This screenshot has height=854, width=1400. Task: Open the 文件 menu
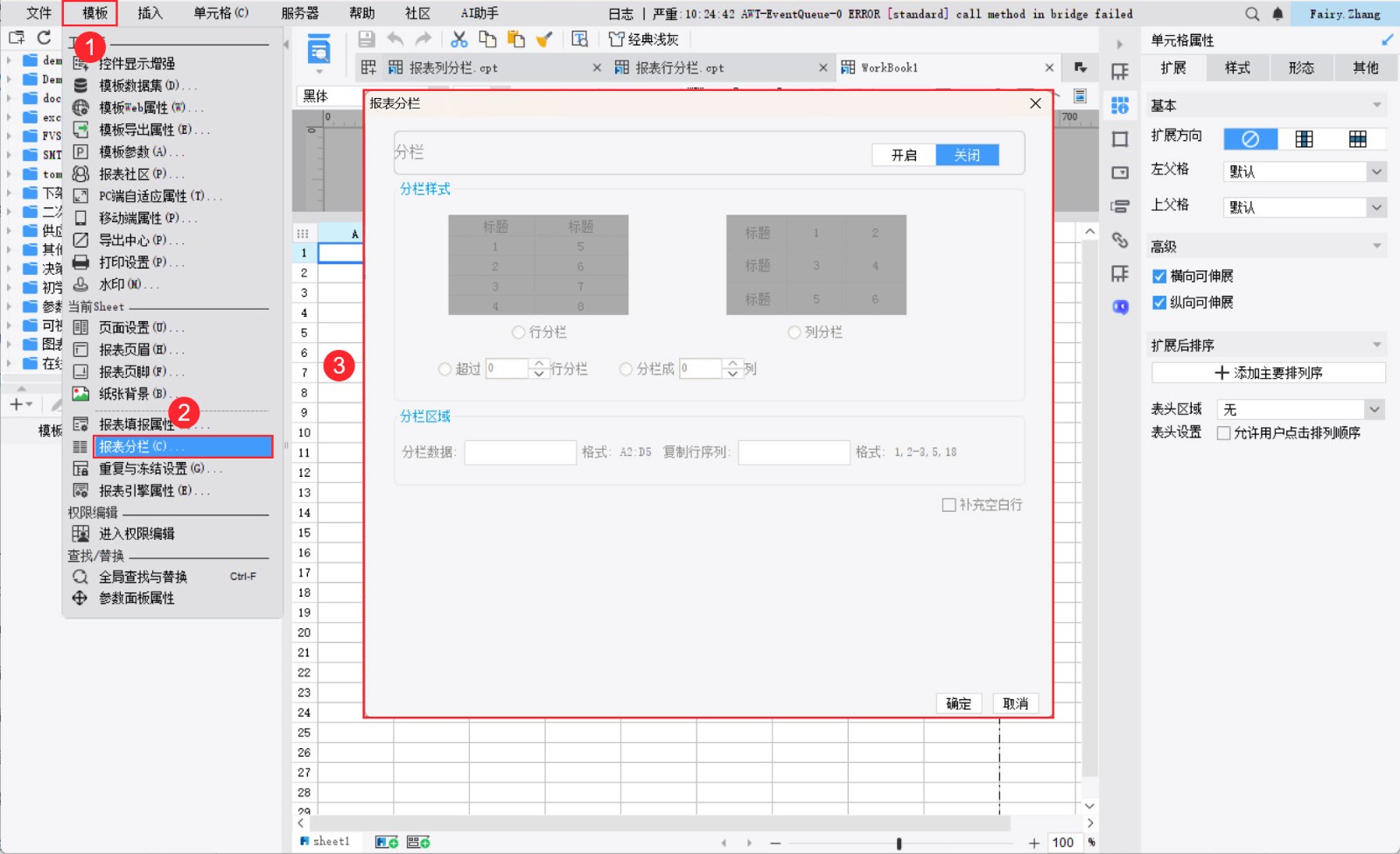(x=38, y=13)
